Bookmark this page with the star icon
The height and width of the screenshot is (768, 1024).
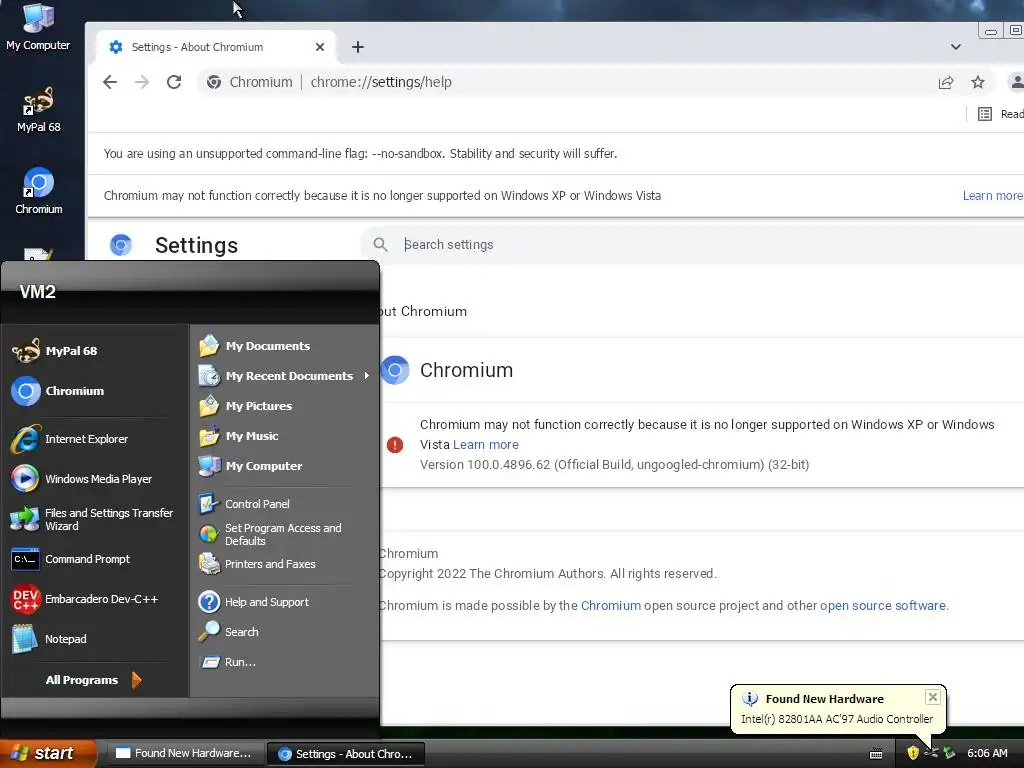978,82
